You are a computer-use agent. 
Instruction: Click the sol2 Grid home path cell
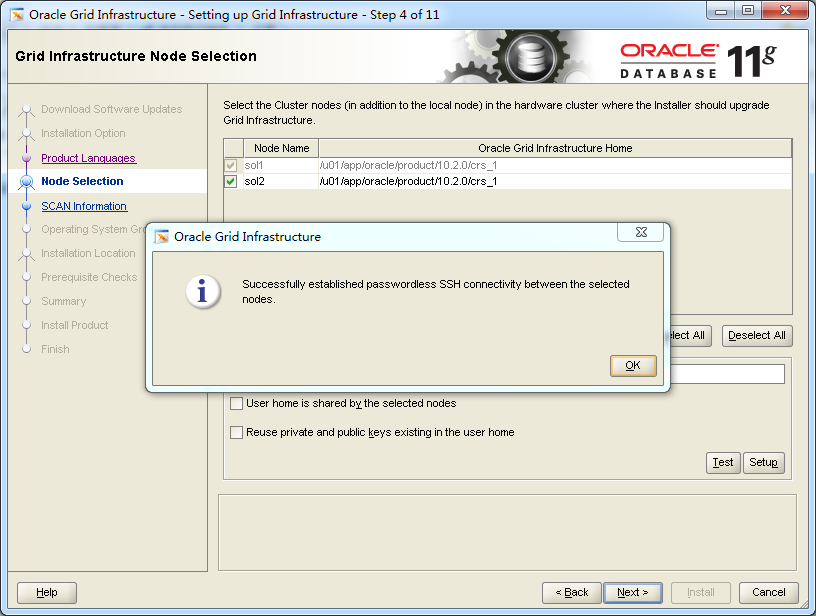coord(555,182)
